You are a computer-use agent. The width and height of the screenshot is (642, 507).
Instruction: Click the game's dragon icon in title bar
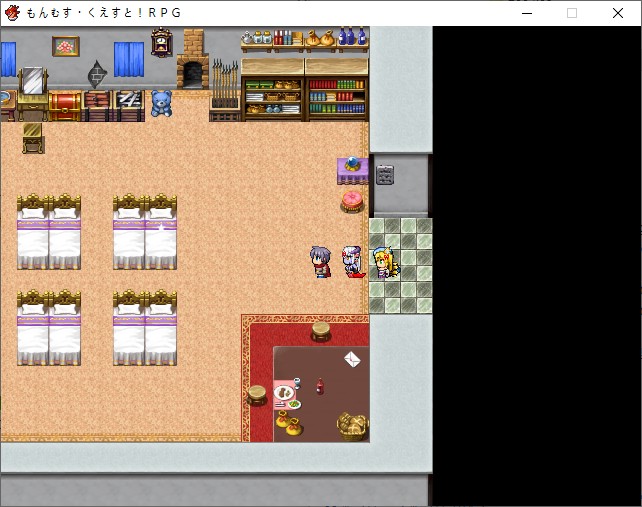tap(12, 13)
